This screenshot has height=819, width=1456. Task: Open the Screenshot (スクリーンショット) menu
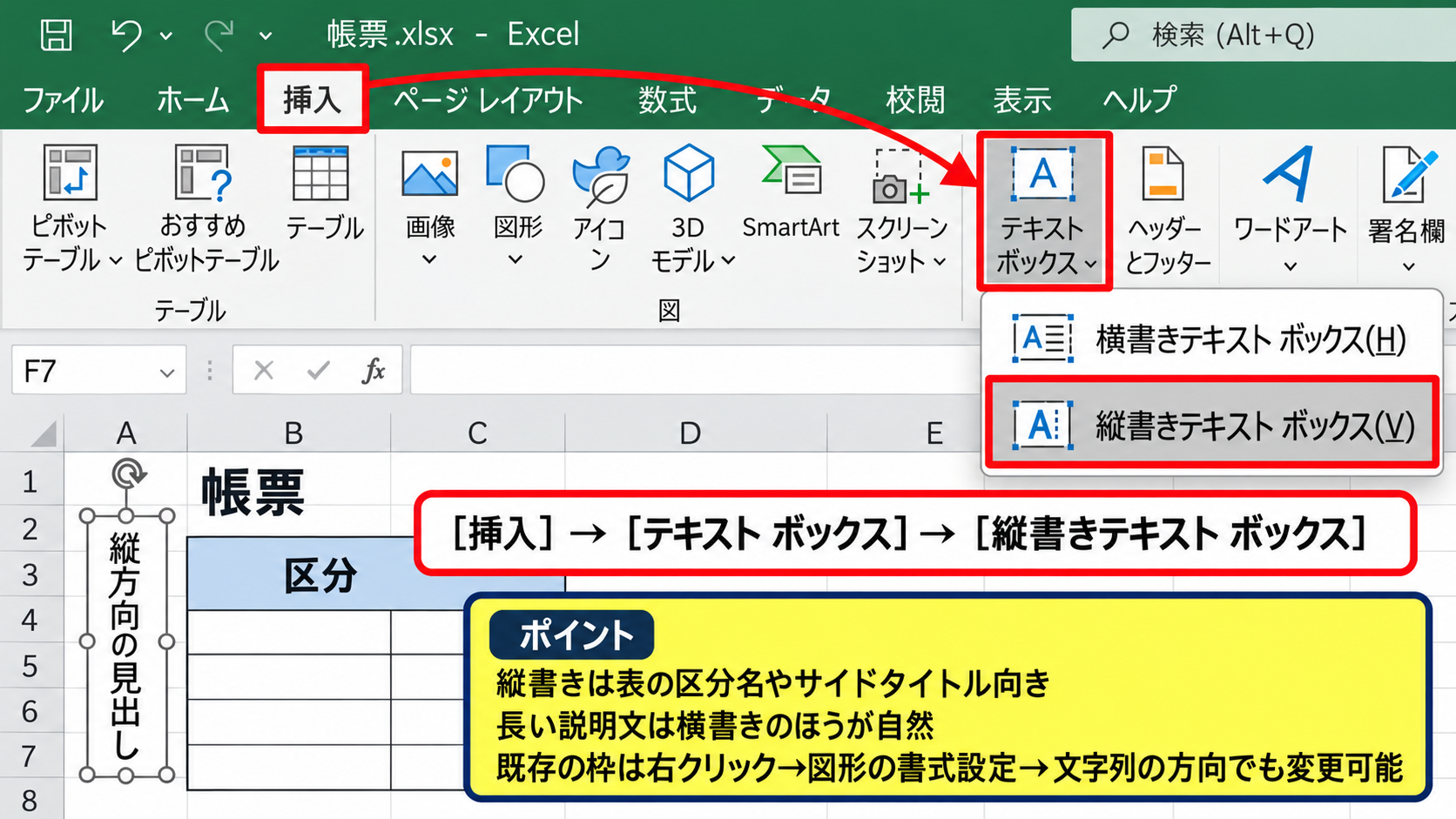coord(902,209)
